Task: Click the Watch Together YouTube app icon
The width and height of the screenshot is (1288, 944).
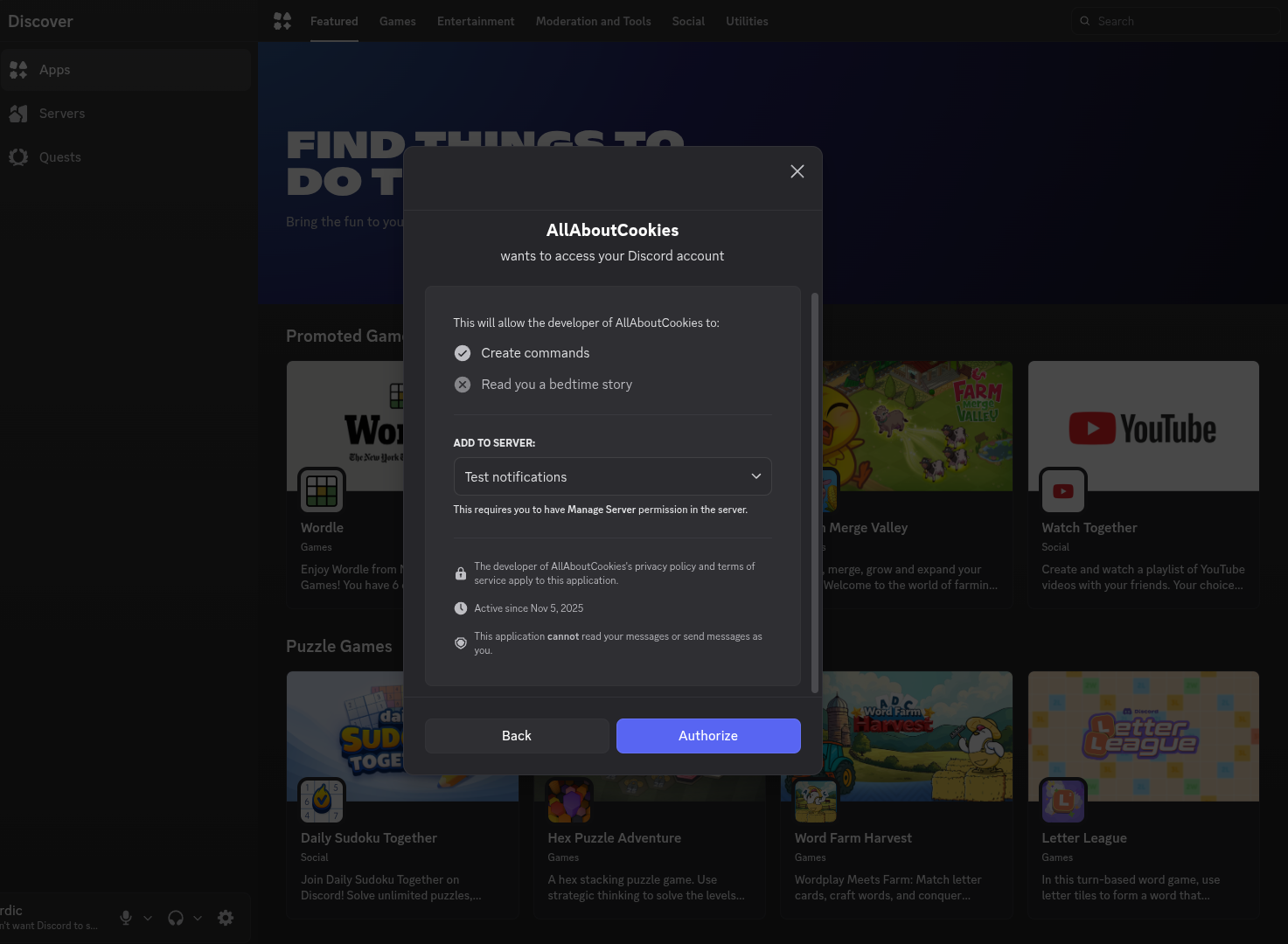Action: click(x=1062, y=490)
